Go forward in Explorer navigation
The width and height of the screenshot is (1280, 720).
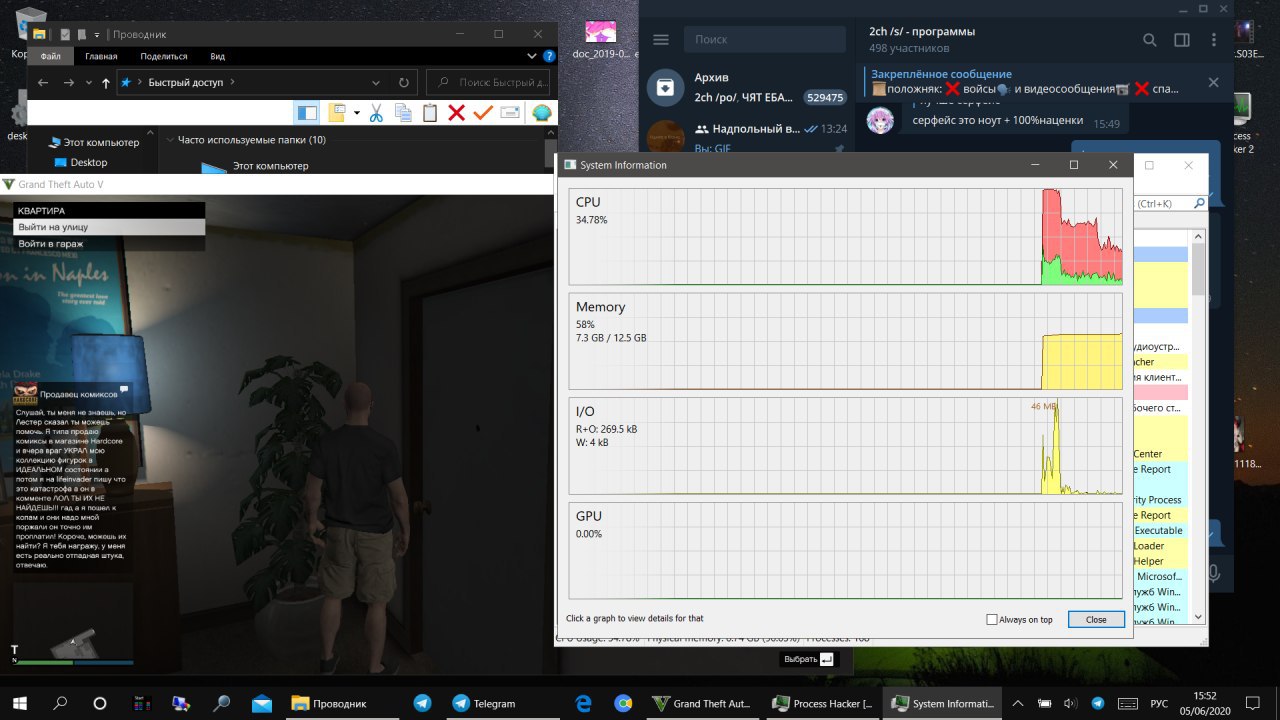pos(68,83)
